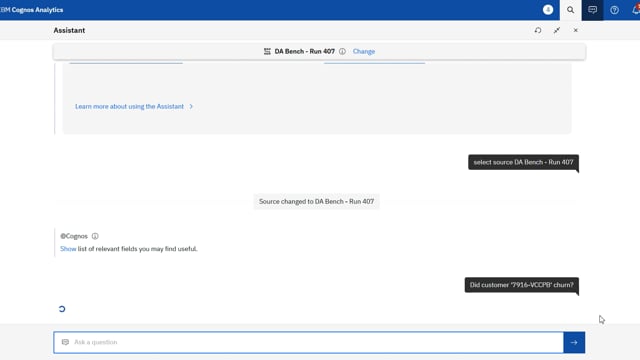Collapse the Assistant panel using shrink arrows icon
This screenshot has height=360, width=640.
click(557, 30)
